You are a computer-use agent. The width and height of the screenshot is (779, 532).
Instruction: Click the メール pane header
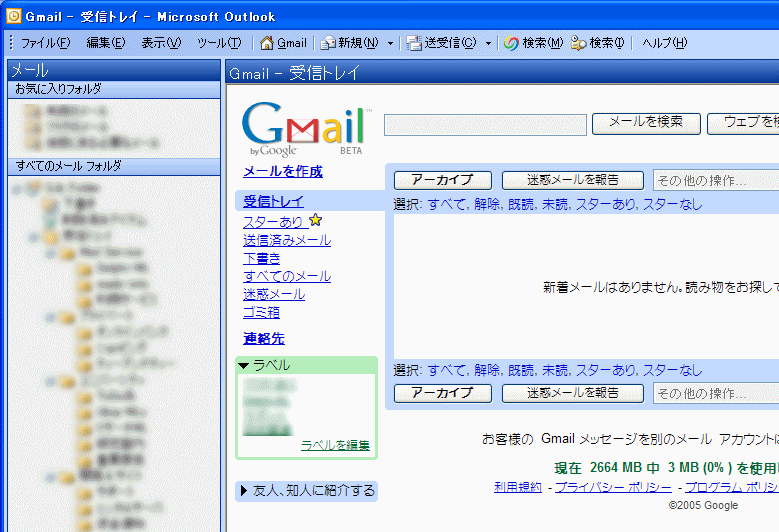coord(114,71)
